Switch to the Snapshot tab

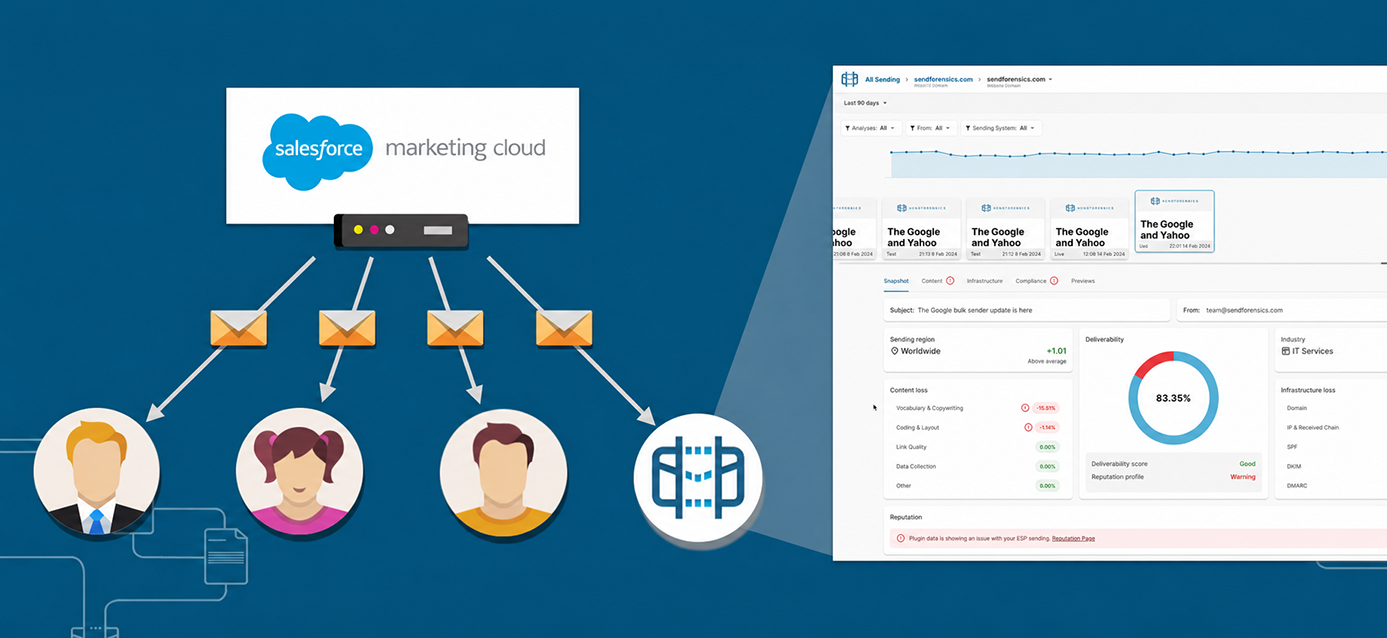897,281
